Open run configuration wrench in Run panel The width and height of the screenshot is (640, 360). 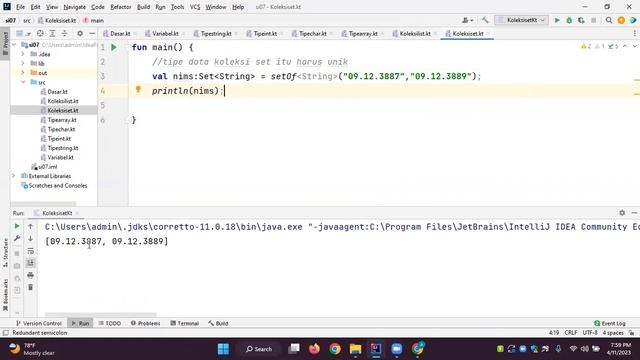tap(17, 238)
